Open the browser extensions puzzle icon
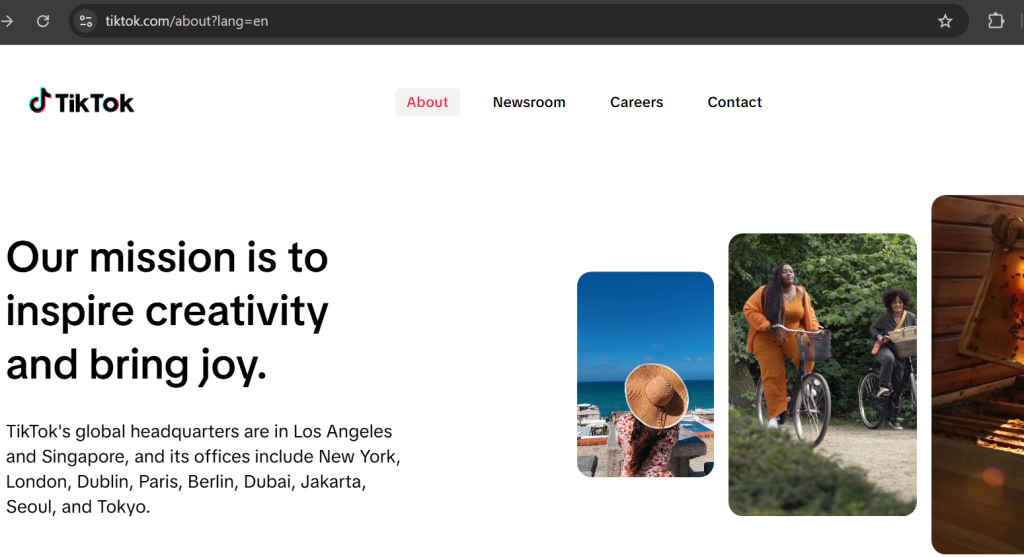1024x557 pixels. pyautogui.click(x=996, y=21)
